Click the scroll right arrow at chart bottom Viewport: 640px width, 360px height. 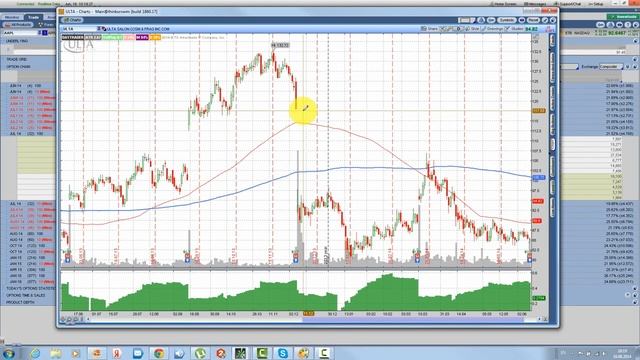pyautogui.click(x=539, y=320)
